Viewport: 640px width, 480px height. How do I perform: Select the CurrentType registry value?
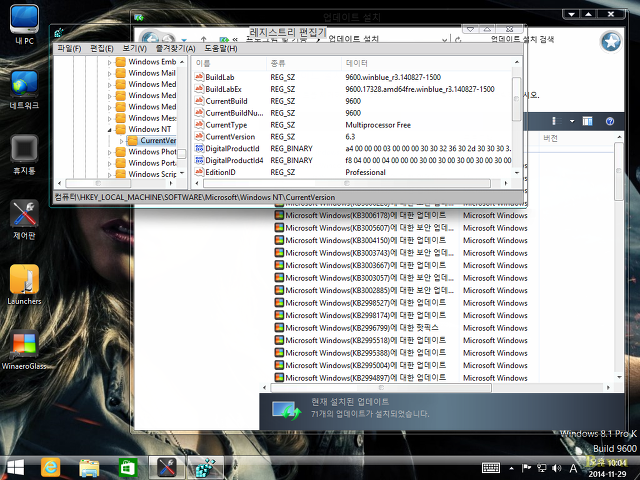coord(226,125)
